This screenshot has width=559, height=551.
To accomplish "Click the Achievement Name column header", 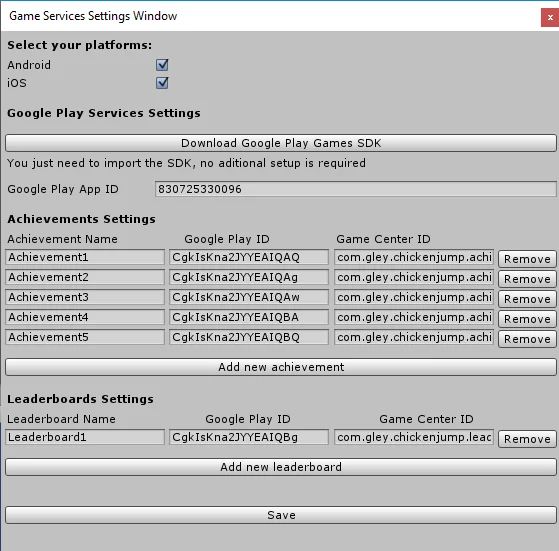I will (62, 239).
